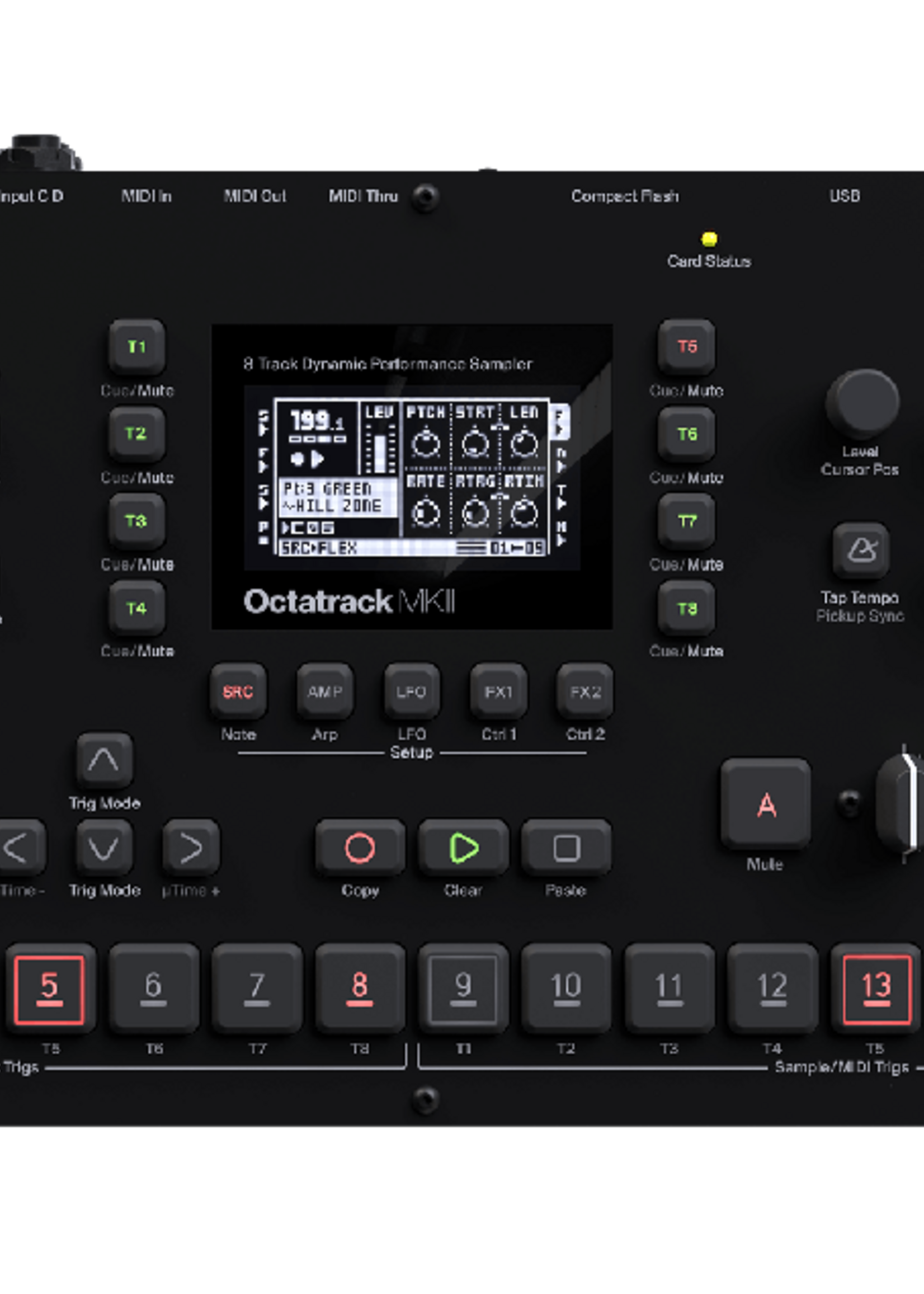Click the C06 pattern indicator
Image resolution: width=924 pixels, height=1294 pixels.
tap(308, 528)
